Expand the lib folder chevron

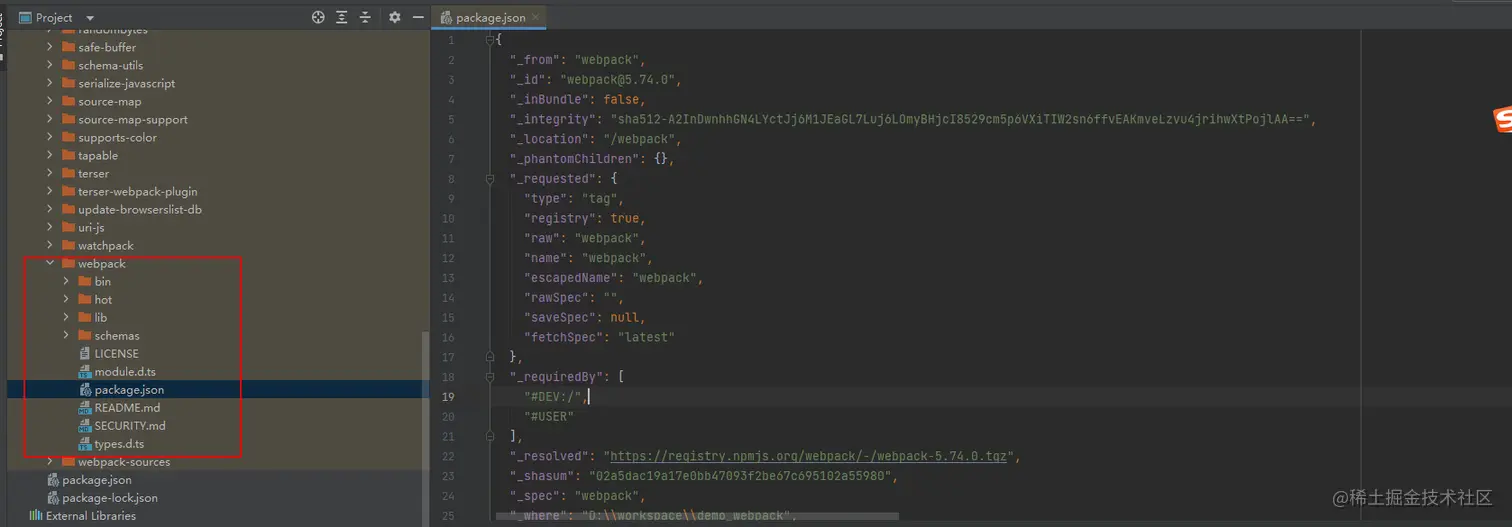(66, 317)
